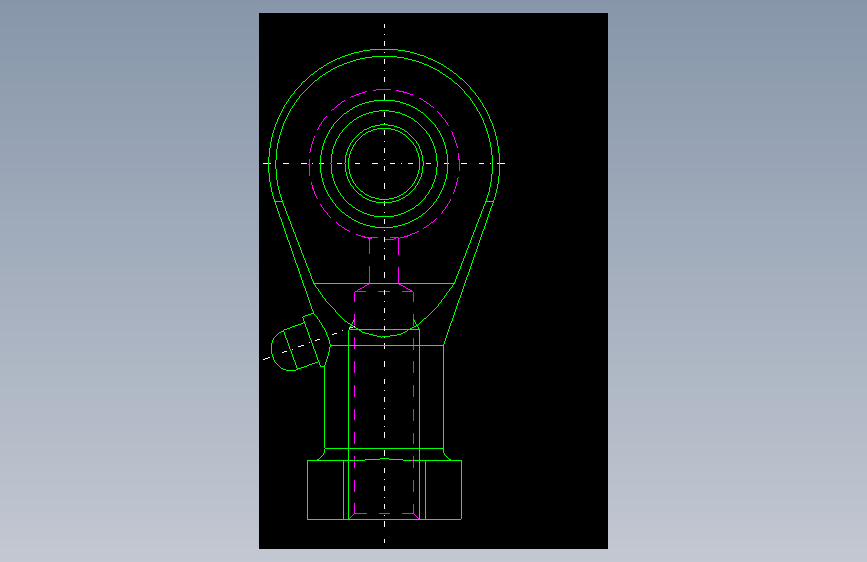Select the grease nipple fitting on the housing
The image size is (867, 562).
pos(300,343)
